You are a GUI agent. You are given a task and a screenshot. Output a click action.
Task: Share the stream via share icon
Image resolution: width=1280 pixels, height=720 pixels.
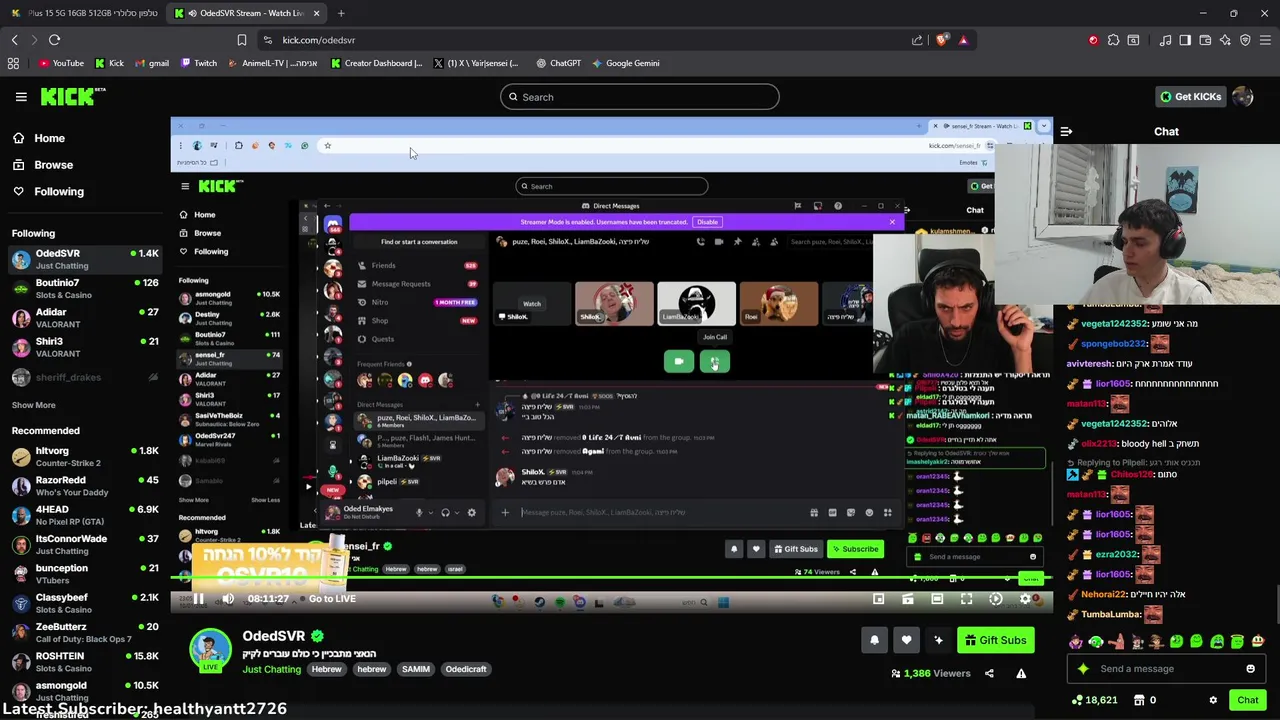[989, 673]
